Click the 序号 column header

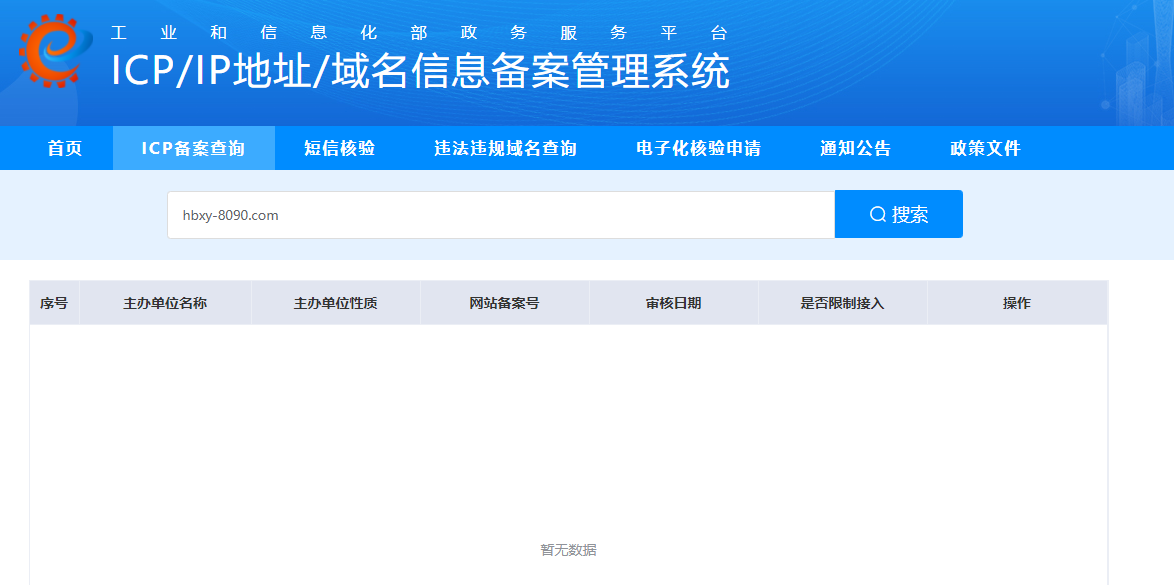tap(54, 303)
